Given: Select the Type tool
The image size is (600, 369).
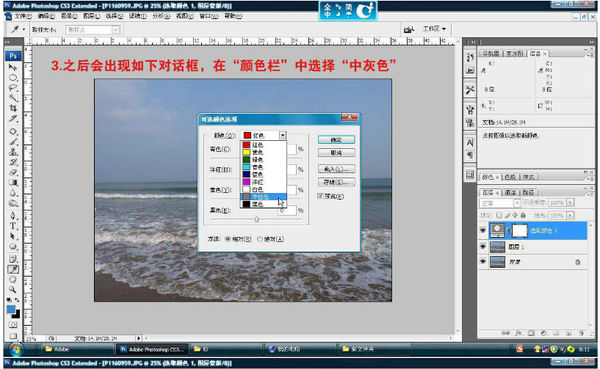Looking at the screenshot, I should tap(13, 226).
